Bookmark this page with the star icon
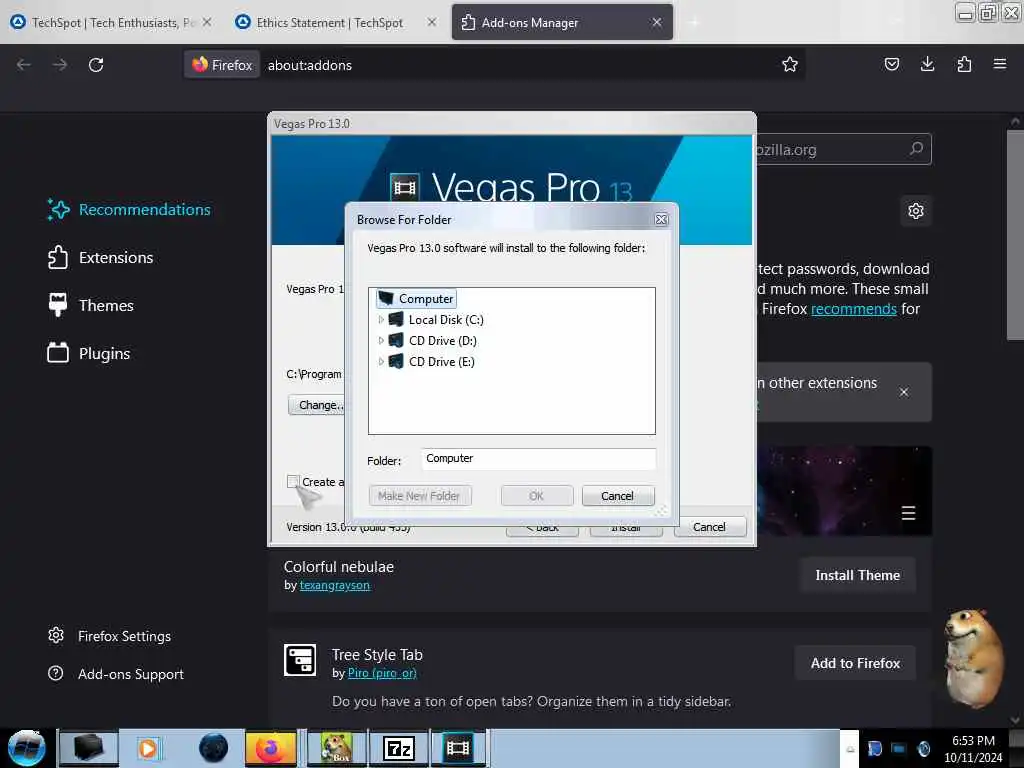This screenshot has width=1024, height=768. (x=790, y=64)
